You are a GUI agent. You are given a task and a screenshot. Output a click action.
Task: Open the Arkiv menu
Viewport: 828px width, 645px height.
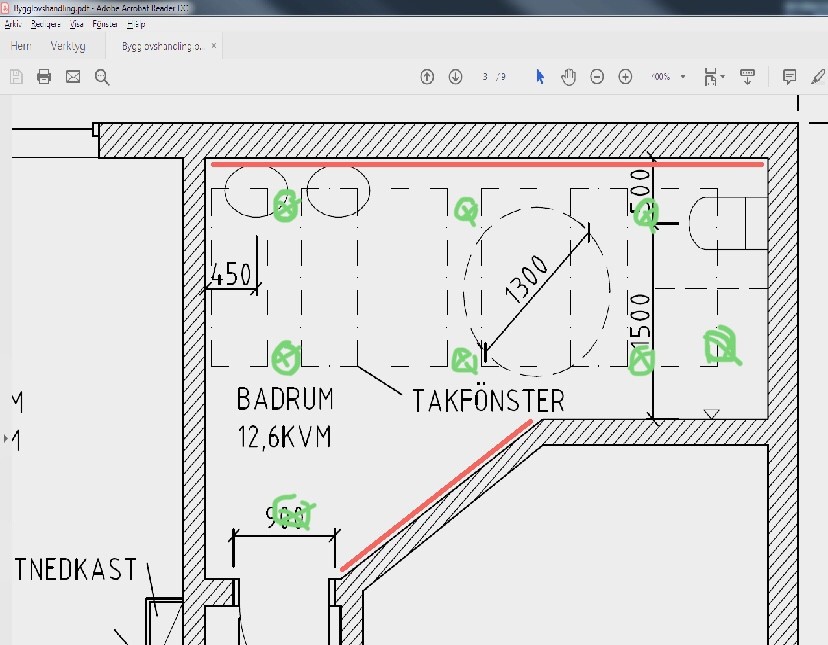click(x=13, y=23)
